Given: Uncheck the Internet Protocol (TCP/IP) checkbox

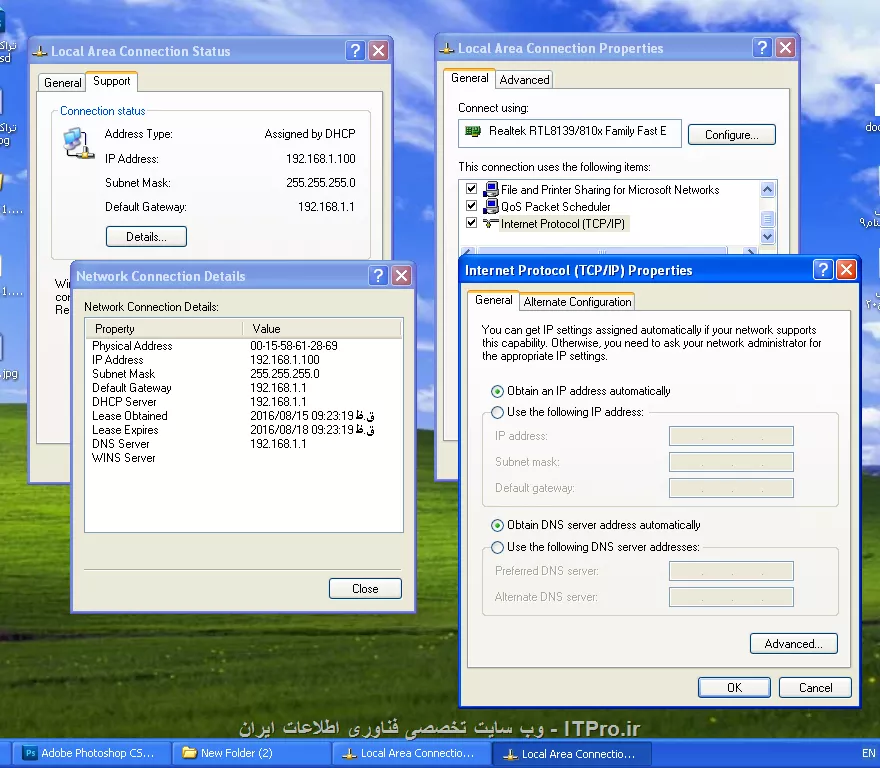Looking at the screenshot, I should click(x=471, y=223).
